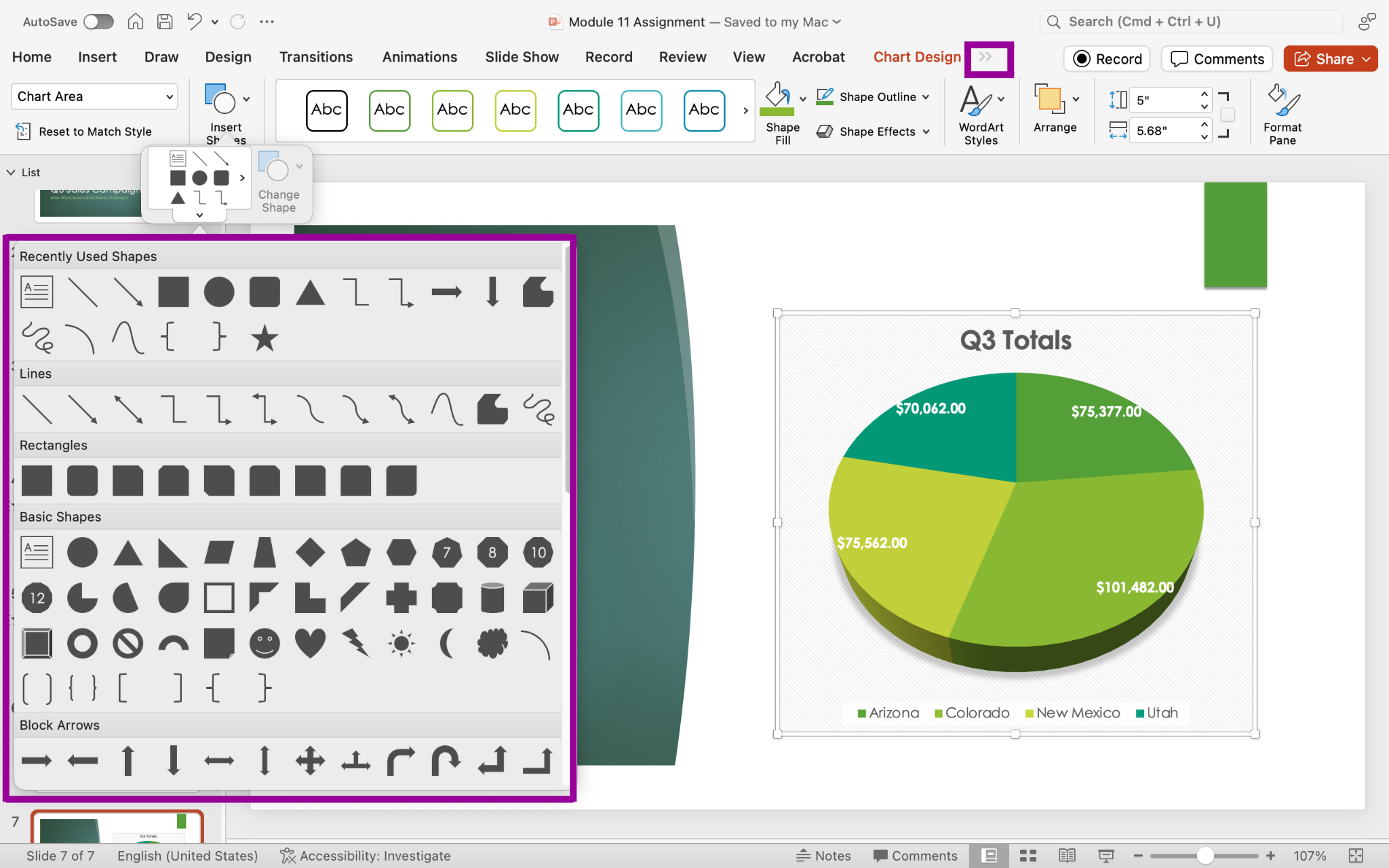Choose the Sun shape
This screenshot has height=868, width=1389.
pos(401,643)
